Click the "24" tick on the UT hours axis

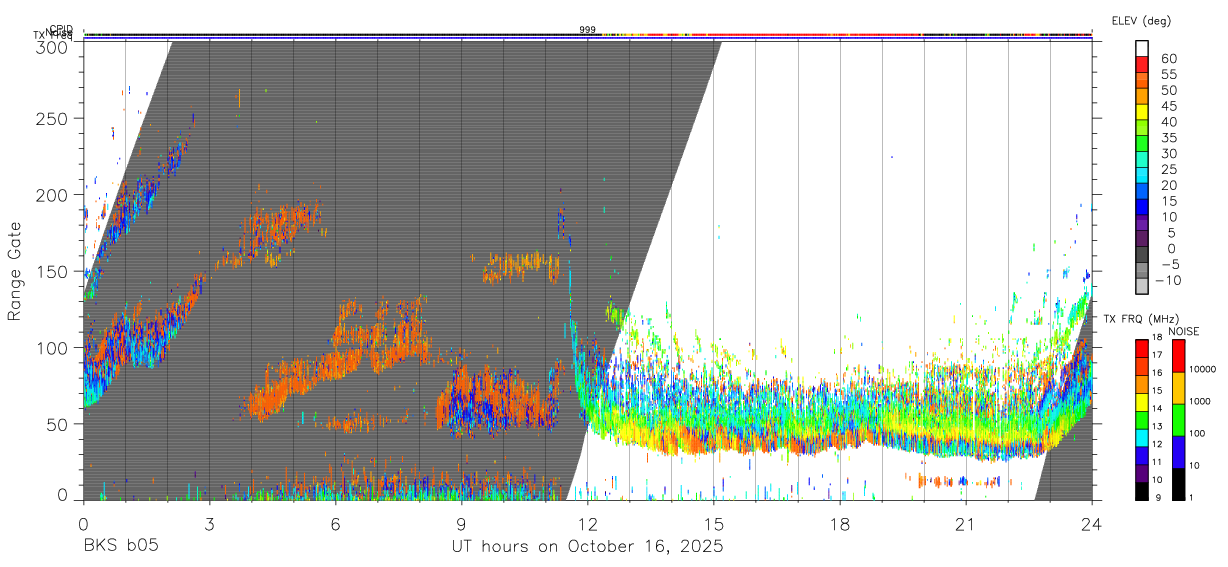coord(1091,524)
